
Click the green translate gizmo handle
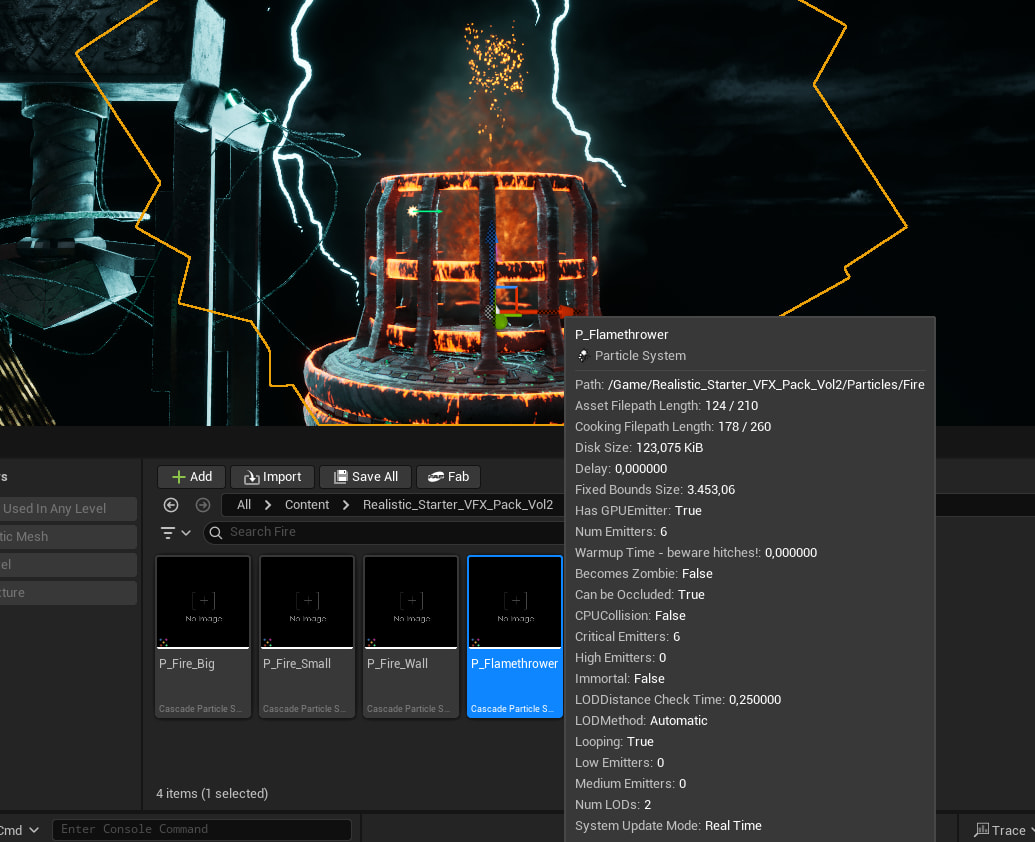click(x=502, y=322)
